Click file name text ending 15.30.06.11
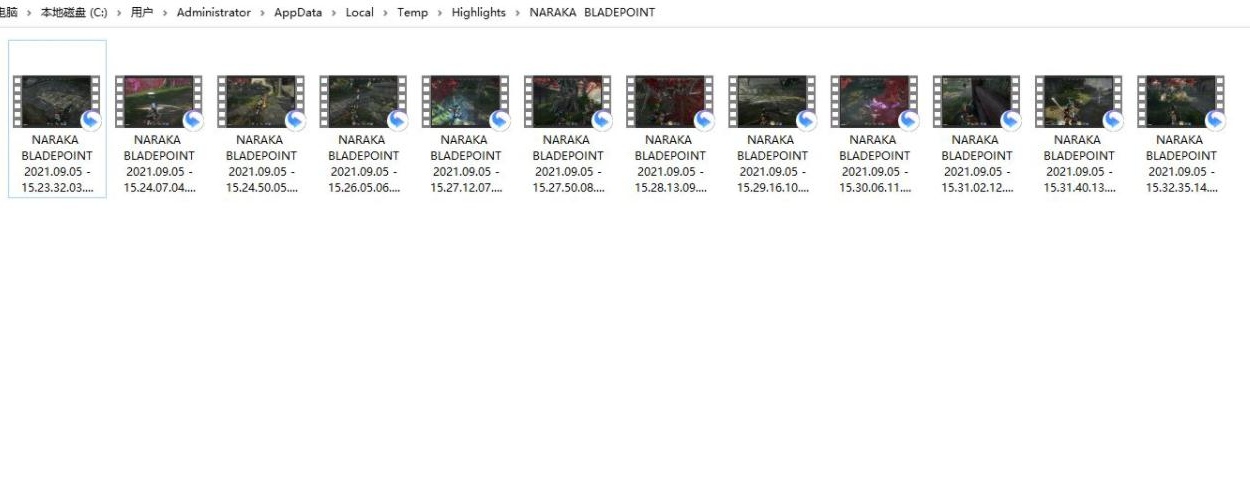 click(x=874, y=164)
